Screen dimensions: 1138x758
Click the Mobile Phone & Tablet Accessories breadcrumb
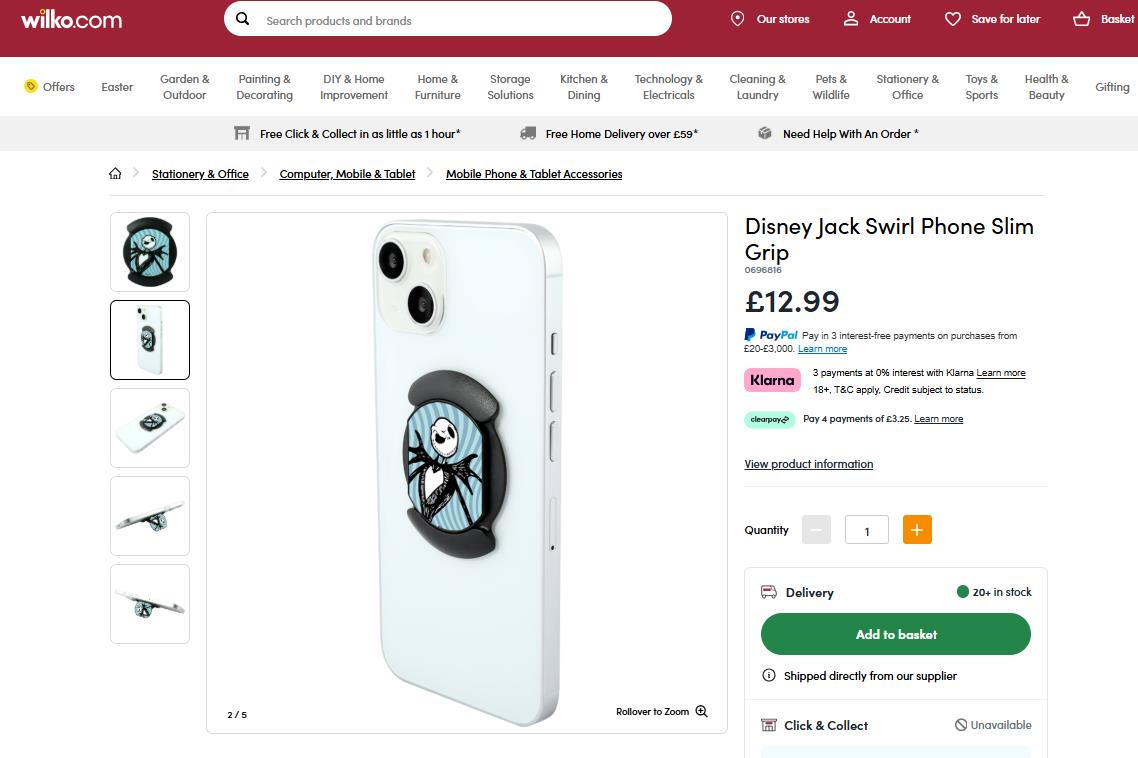tap(534, 174)
